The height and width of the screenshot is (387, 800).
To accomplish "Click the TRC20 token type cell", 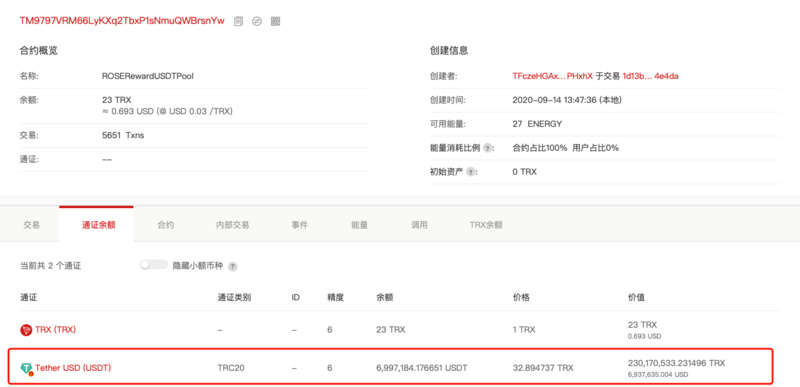I will point(231,368).
